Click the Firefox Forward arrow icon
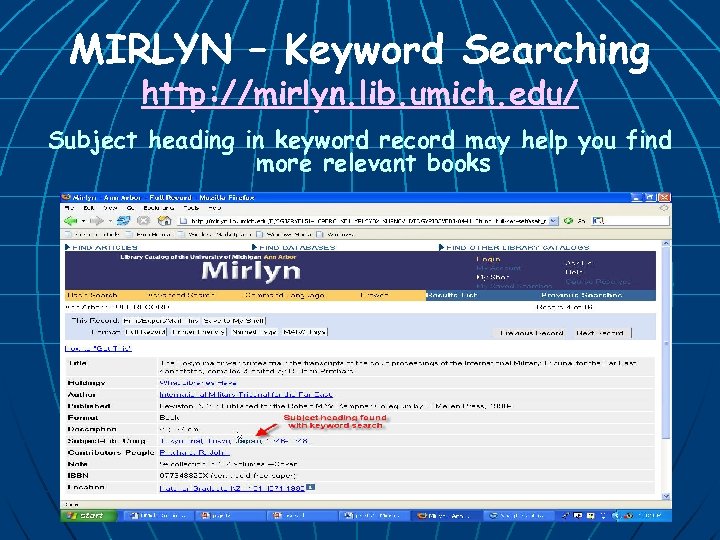The image size is (720, 540). (96, 221)
